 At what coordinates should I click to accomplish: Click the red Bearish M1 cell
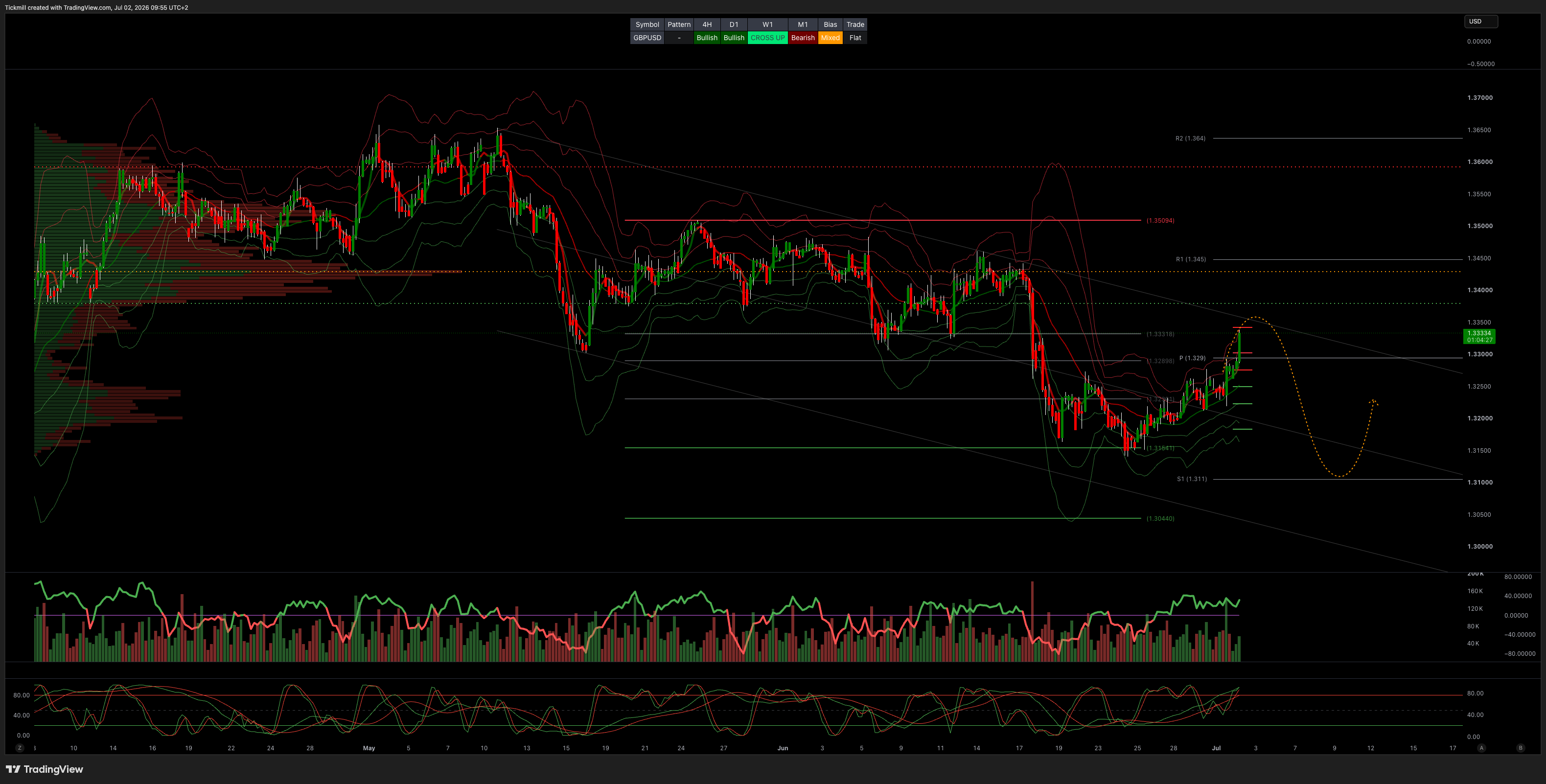(803, 38)
